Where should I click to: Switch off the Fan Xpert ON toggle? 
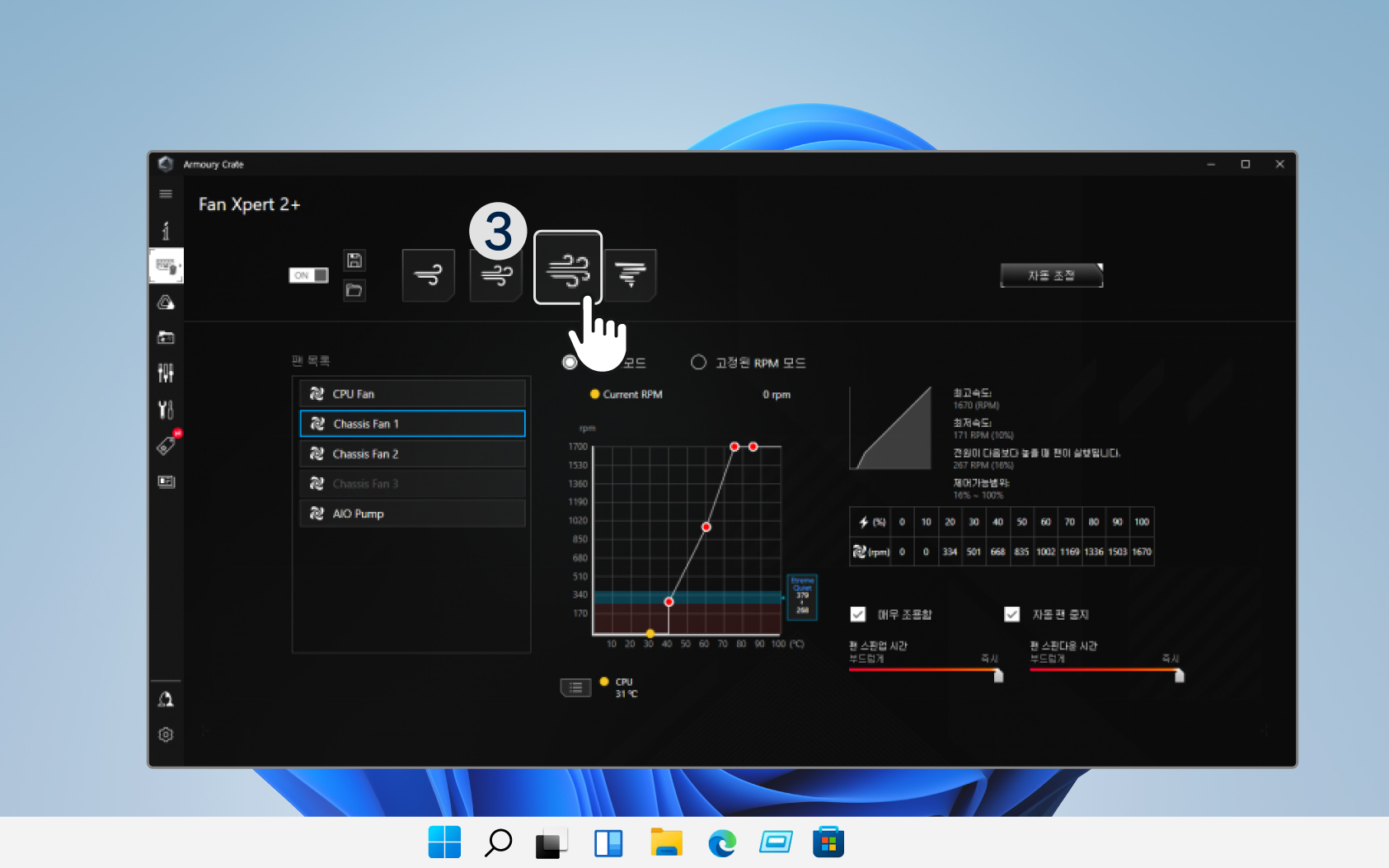click(x=307, y=274)
